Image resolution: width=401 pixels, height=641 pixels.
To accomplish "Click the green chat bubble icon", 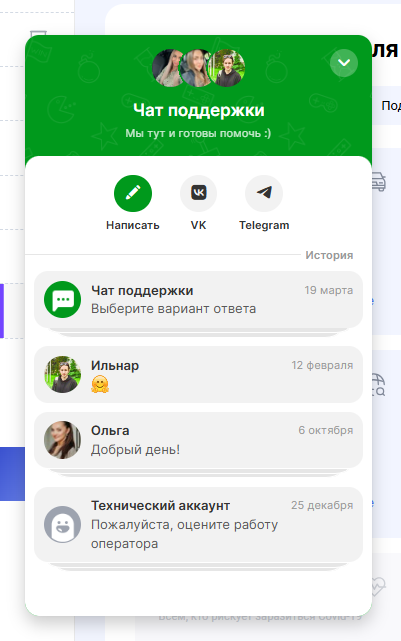I will (63, 299).
